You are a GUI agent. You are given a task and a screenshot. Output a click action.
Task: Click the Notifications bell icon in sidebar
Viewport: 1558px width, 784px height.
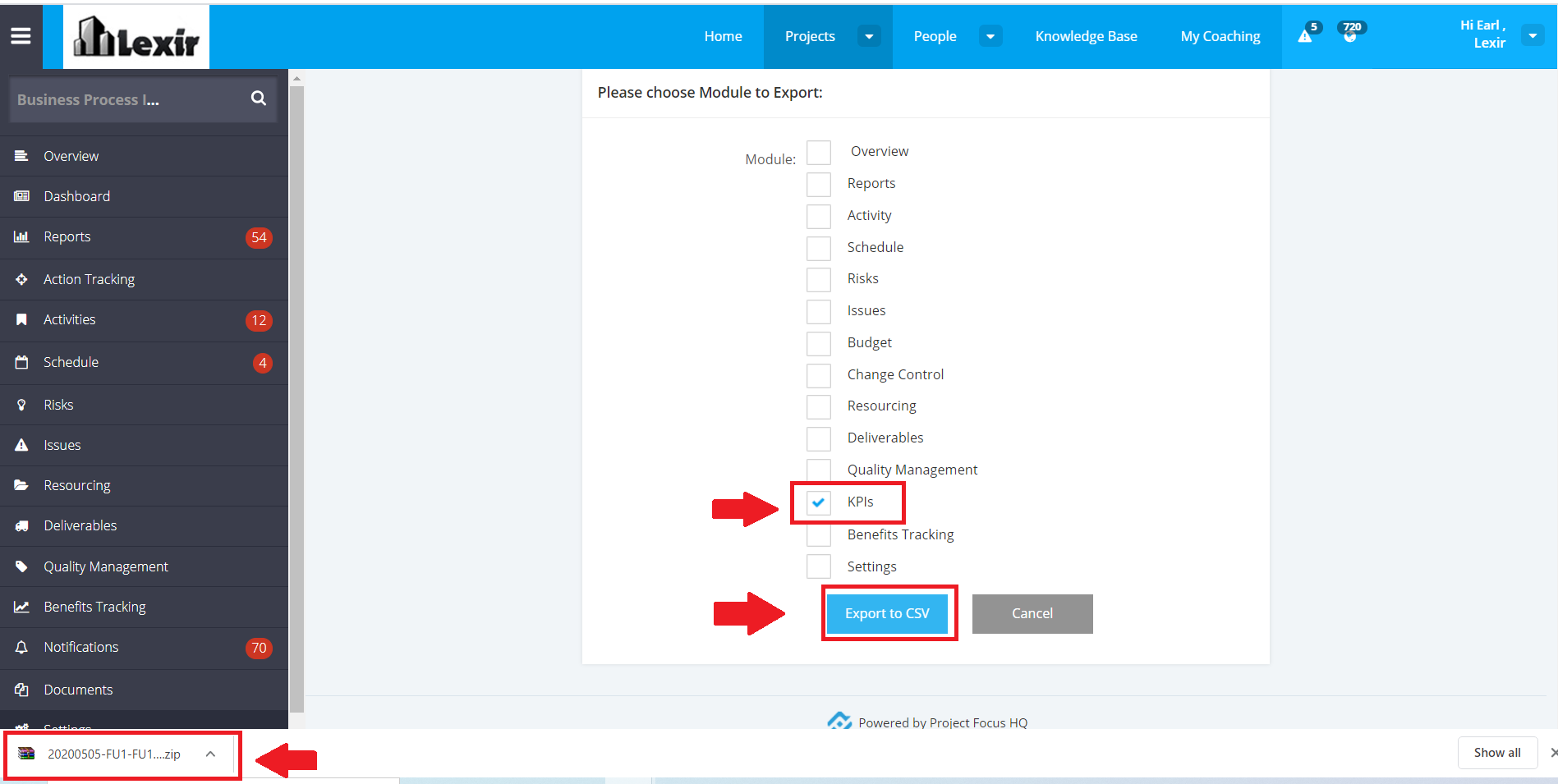[21, 647]
